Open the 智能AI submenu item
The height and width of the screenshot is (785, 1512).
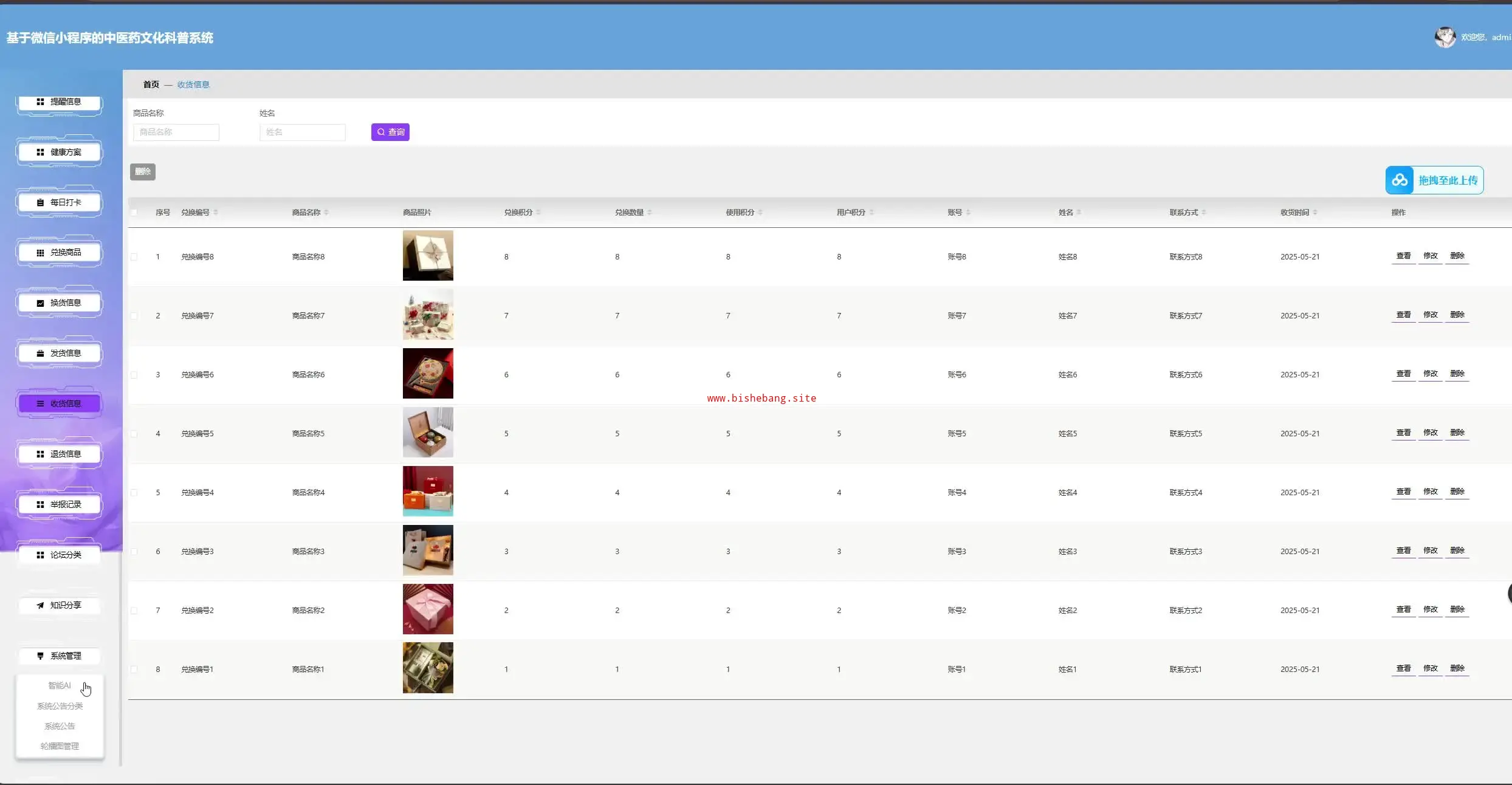60,685
